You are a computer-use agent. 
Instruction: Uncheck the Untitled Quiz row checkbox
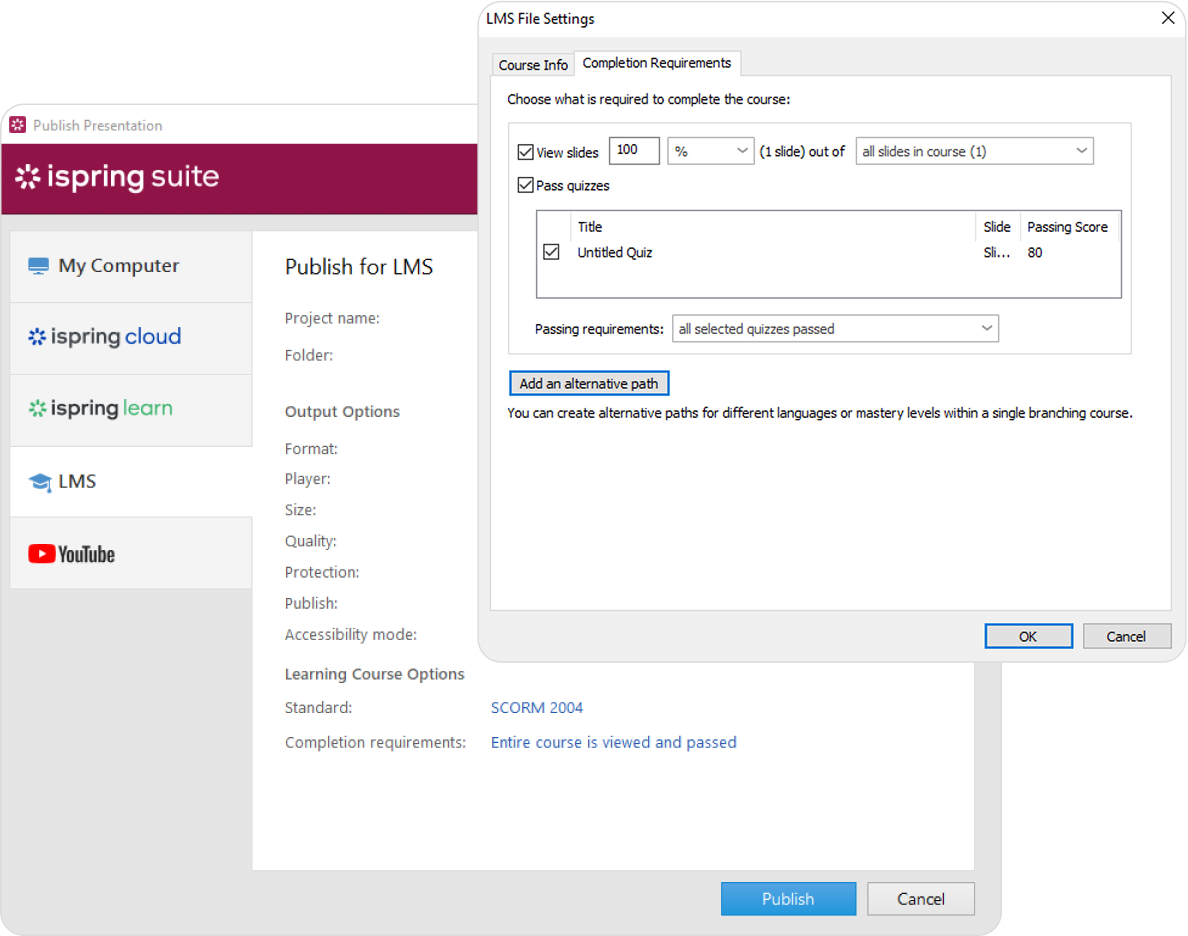pos(552,252)
